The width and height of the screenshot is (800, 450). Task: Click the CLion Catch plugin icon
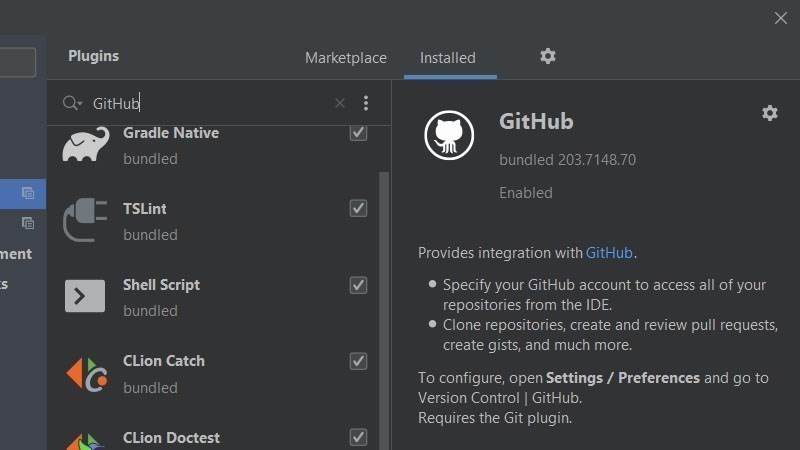tap(86, 373)
